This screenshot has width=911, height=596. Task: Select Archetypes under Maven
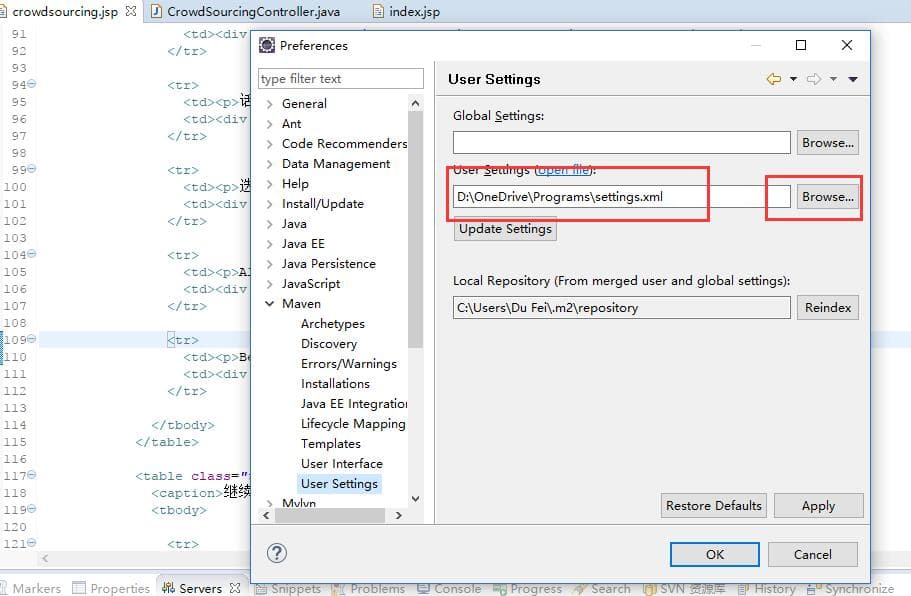pos(332,324)
